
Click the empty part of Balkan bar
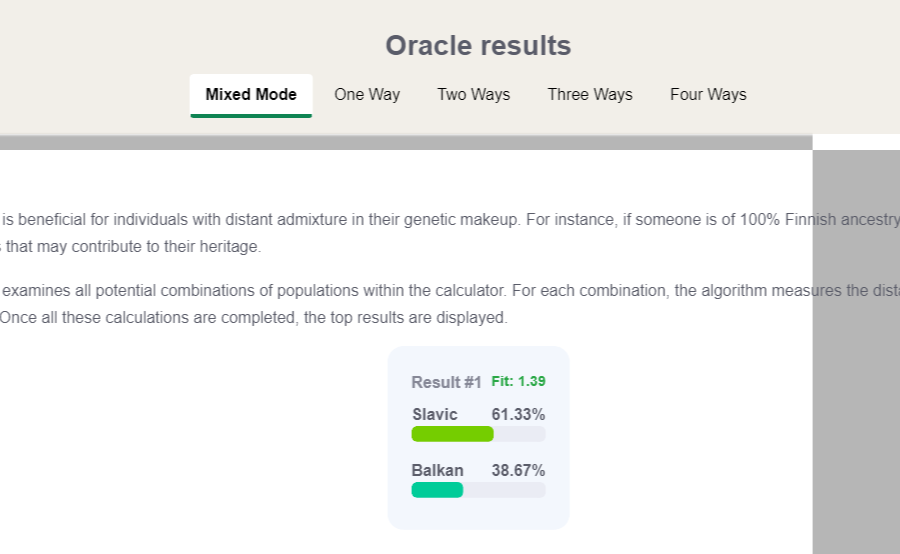pyautogui.click(x=504, y=490)
